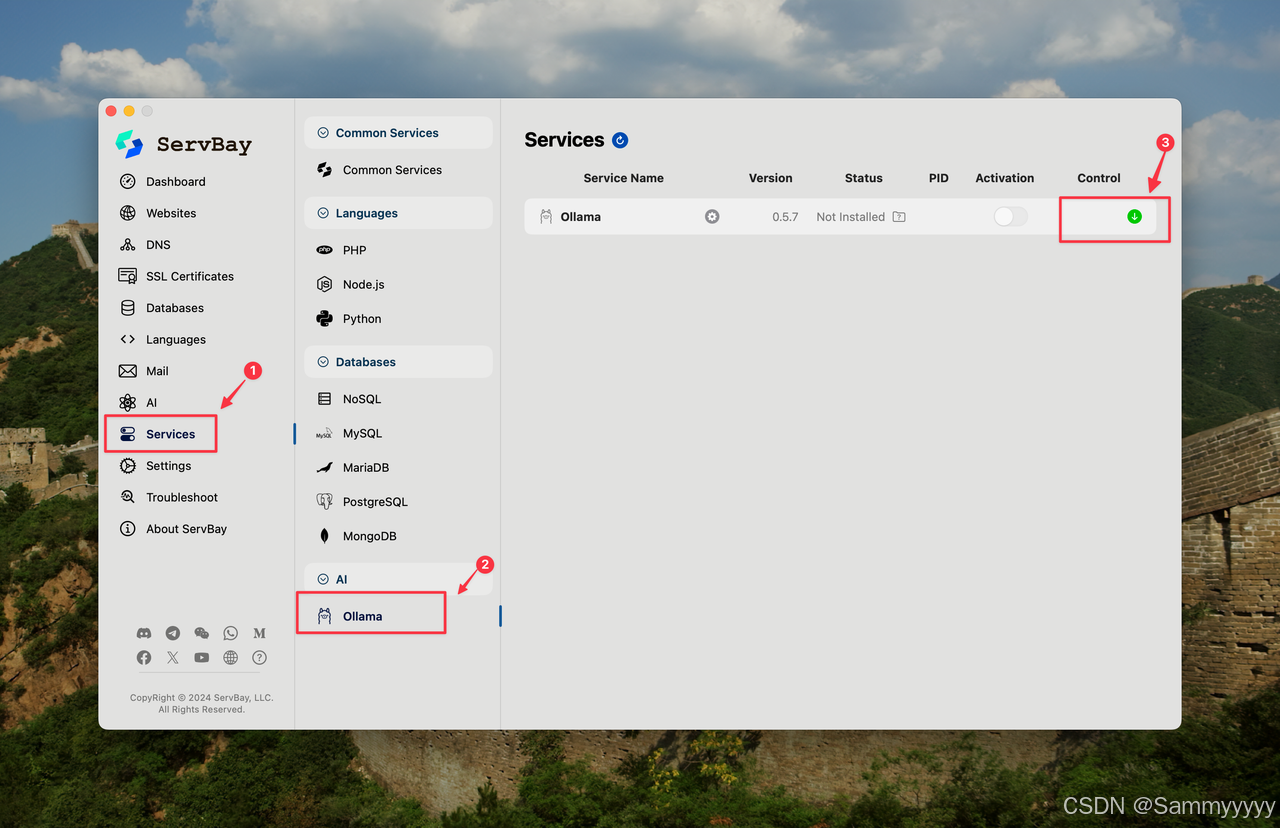Open the Telegram icon in sidebar footer
Viewport: 1280px width, 828px height.
coord(173,633)
